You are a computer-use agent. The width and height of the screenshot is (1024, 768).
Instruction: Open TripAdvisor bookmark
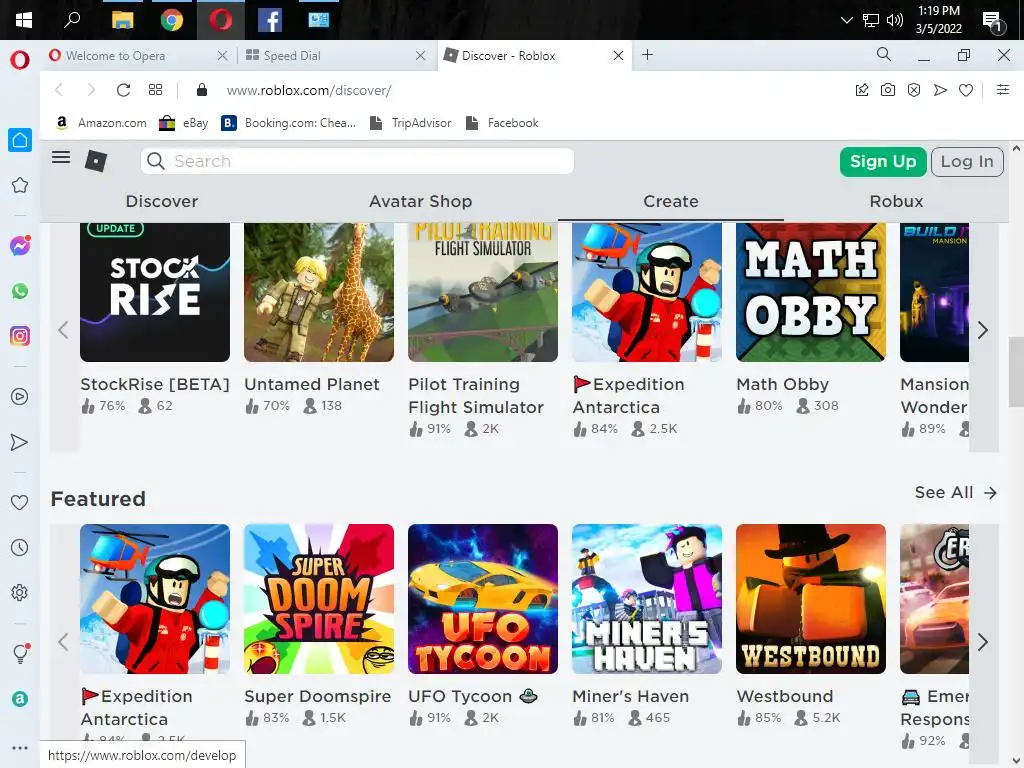tap(410, 123)
